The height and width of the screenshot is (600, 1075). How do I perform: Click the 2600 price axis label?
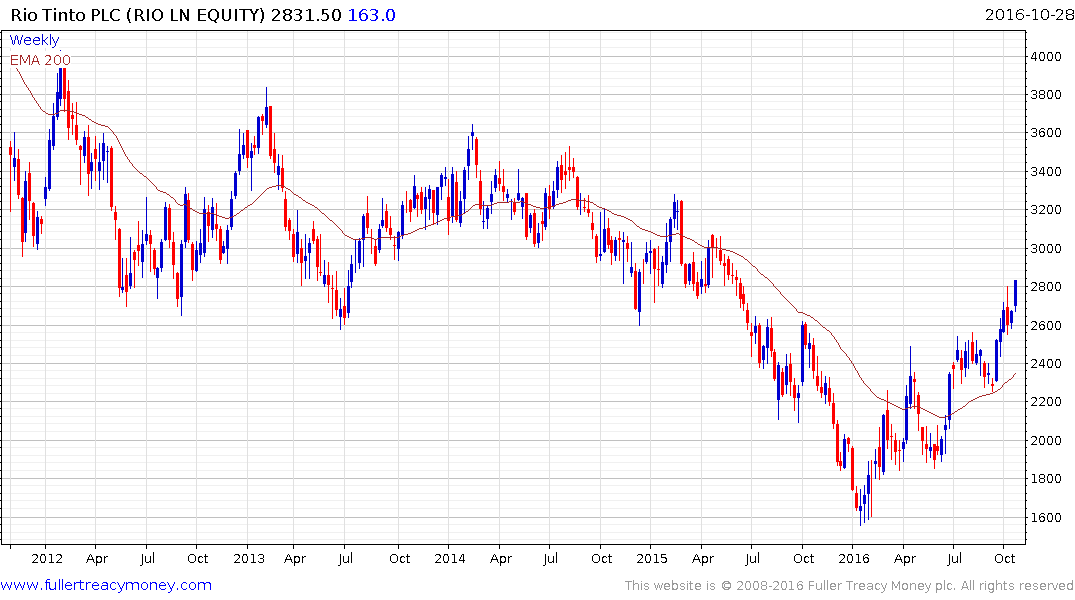pyautogui.click(x=1046, y=326)
